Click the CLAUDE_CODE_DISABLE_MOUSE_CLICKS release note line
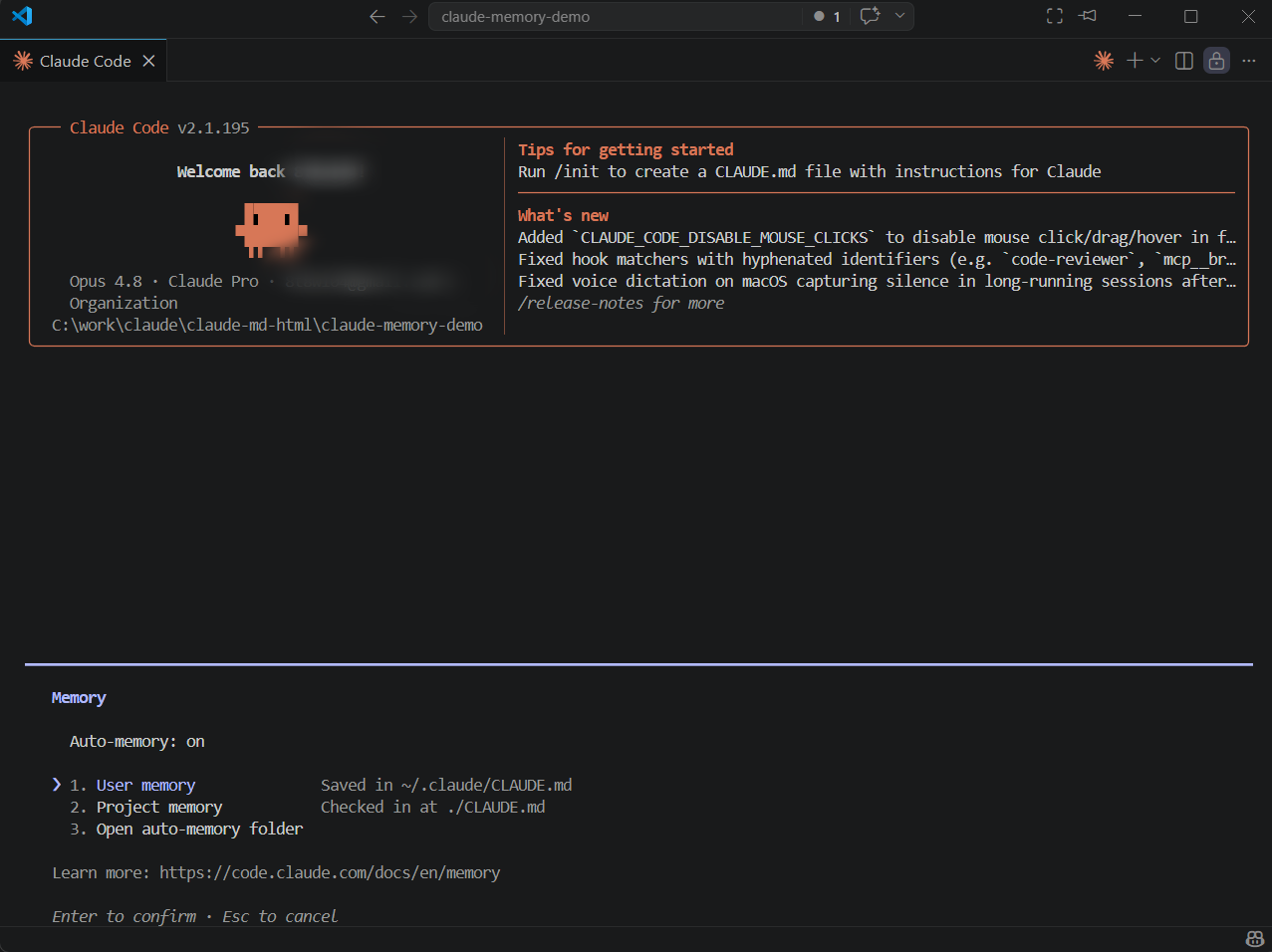The height and width of the screenshot is (952, 1272). pyautogui.click(x=877, y=238)
